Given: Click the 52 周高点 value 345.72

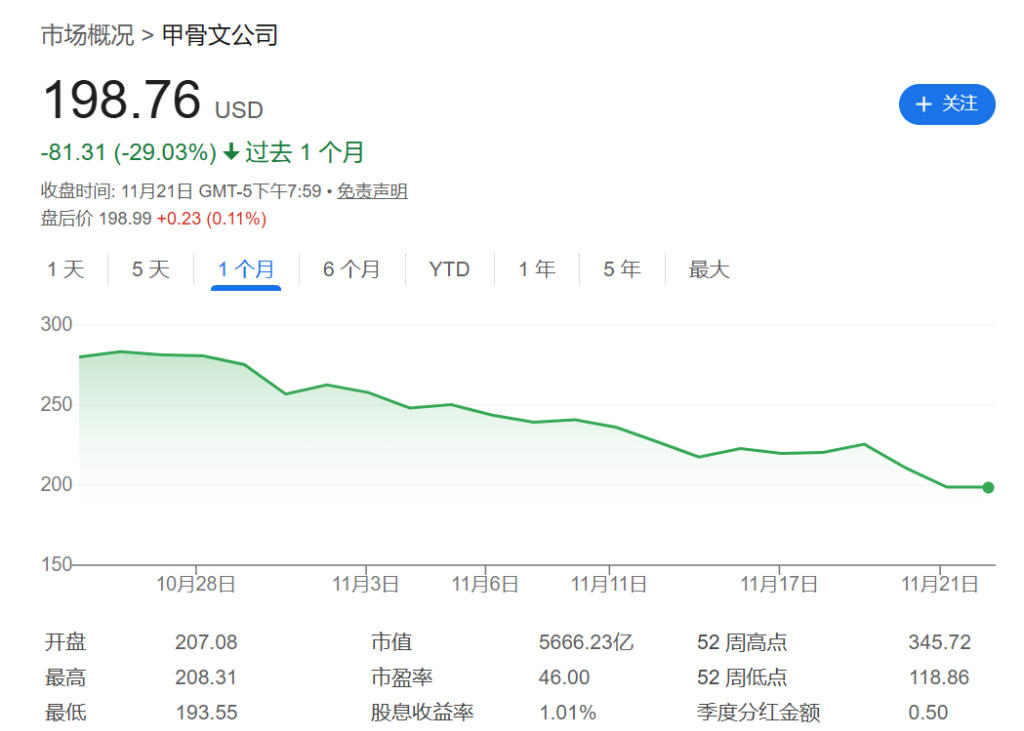Looking at the screenshot, I should [940, 642].
